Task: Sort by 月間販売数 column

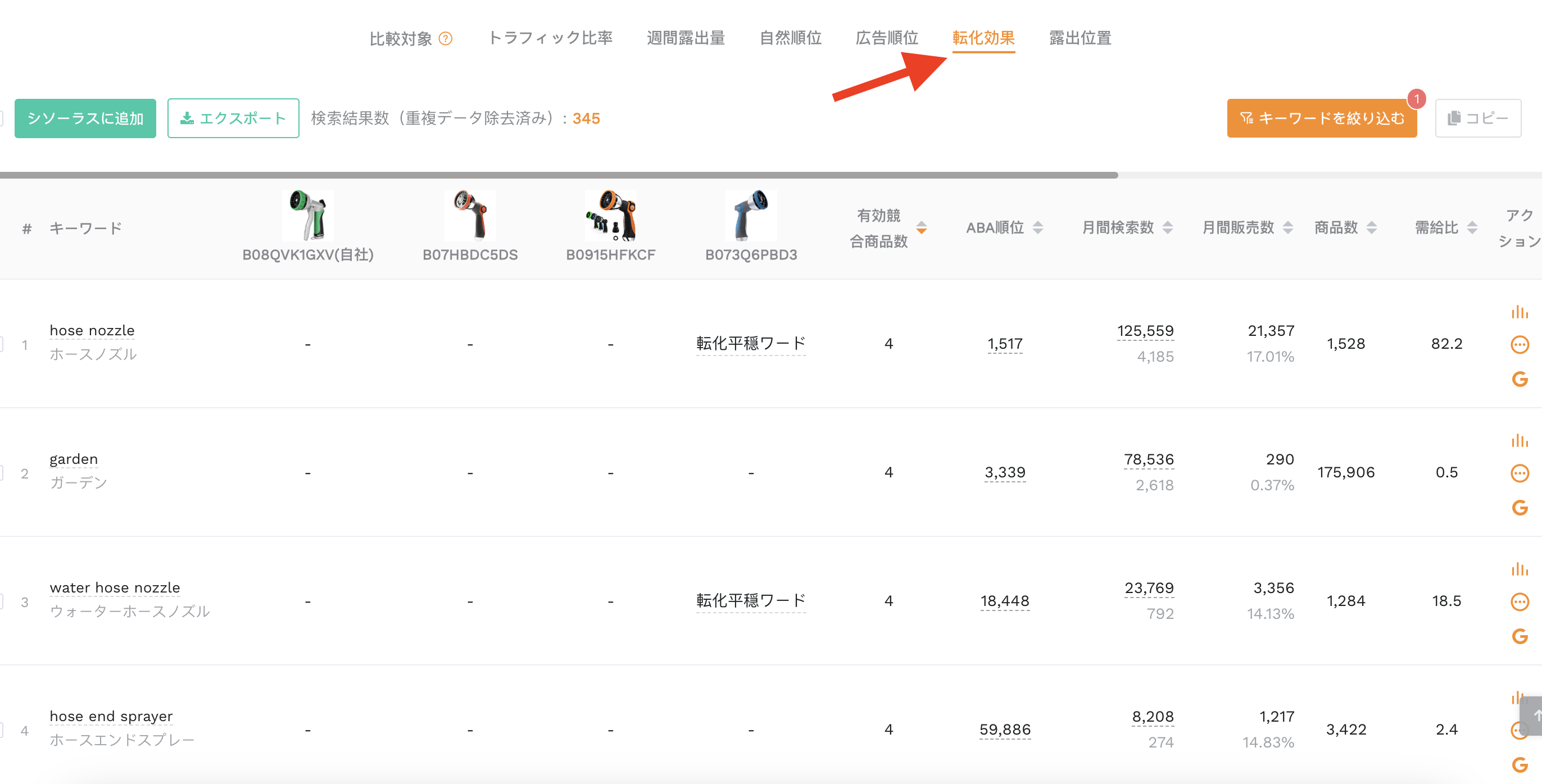Action: (x=1287, y=228)
